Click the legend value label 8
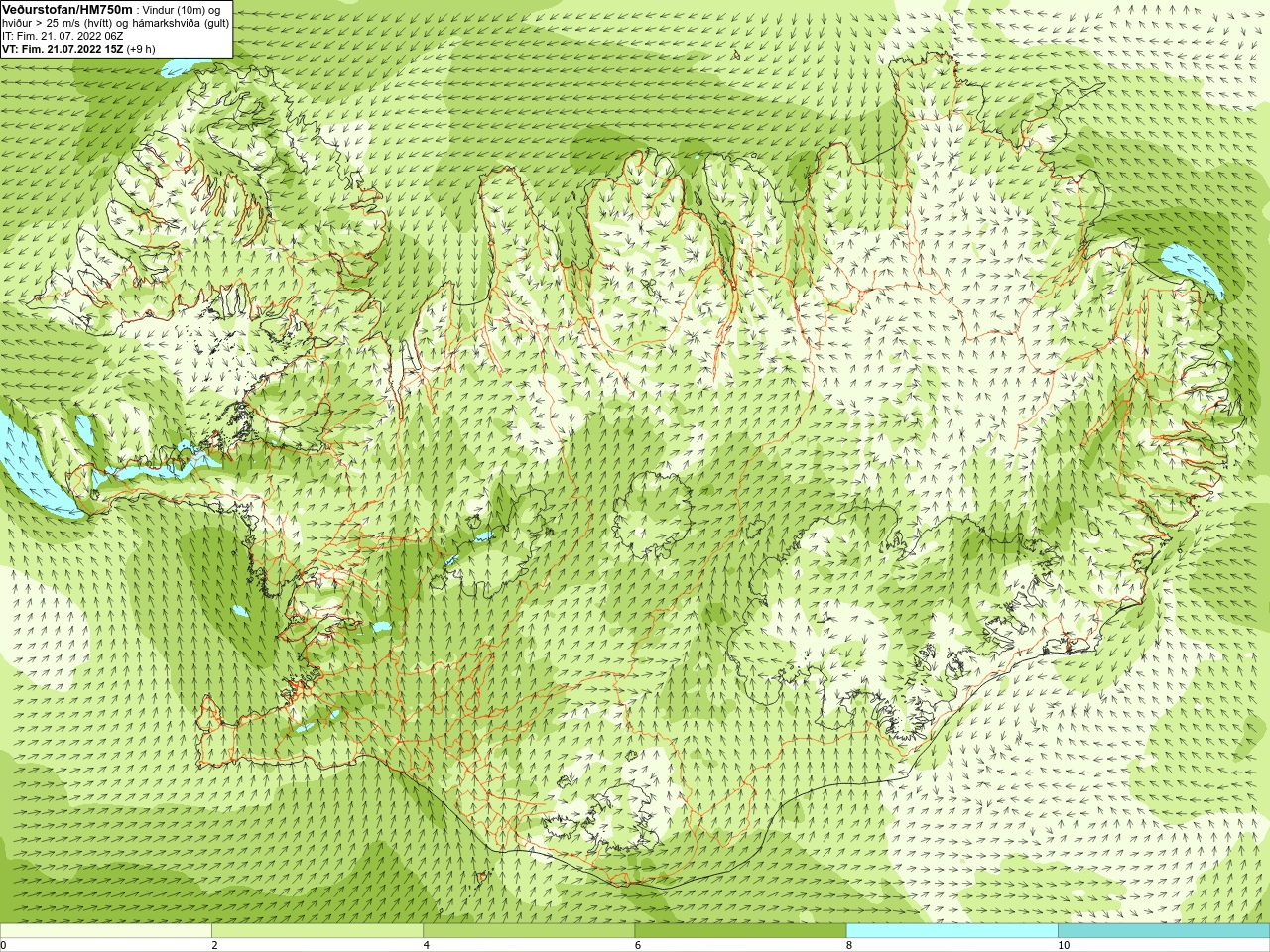Screen dimensions: 1270x952 [x=849, y=945]
